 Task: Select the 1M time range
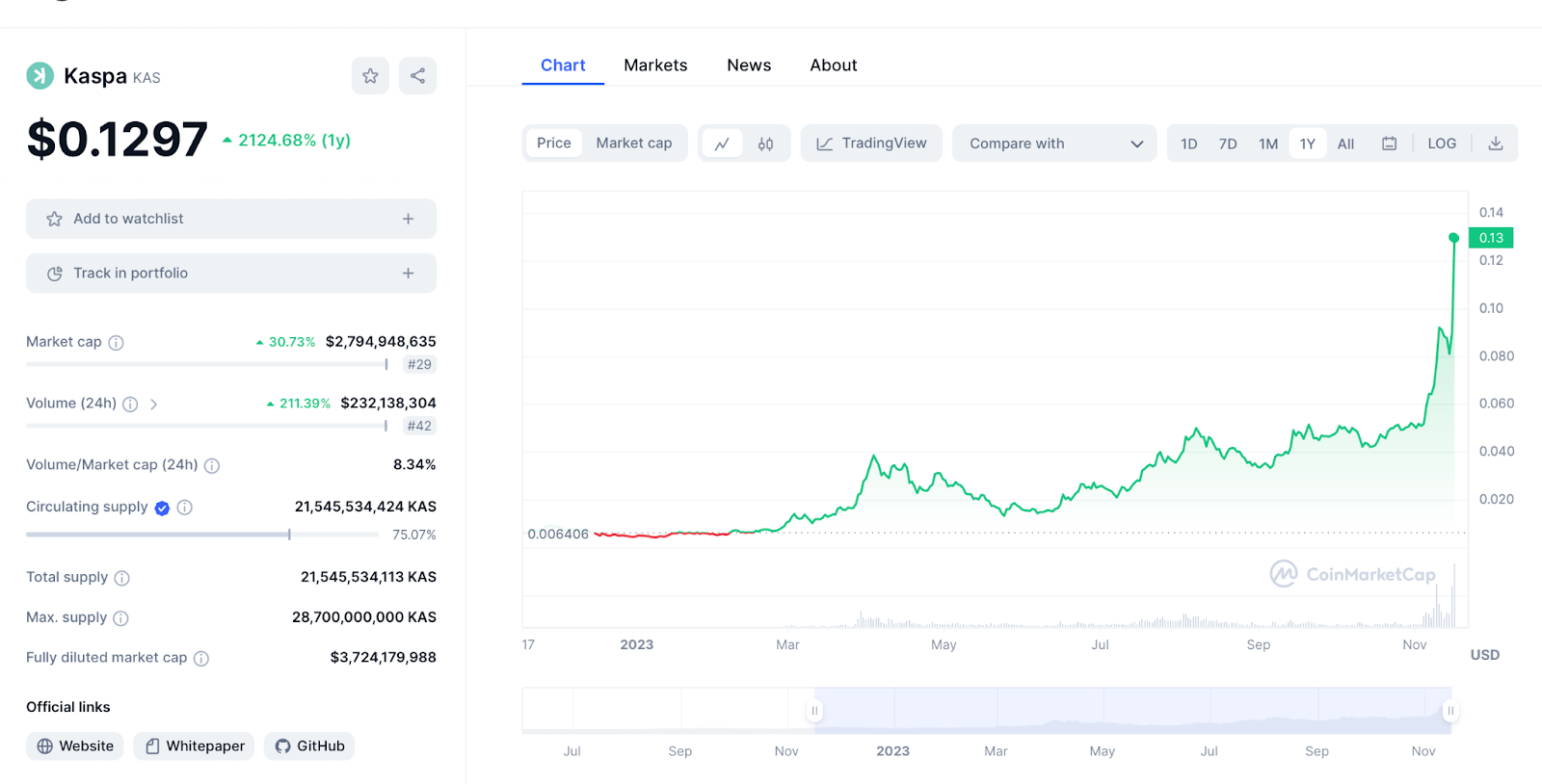pos(1268,144)
